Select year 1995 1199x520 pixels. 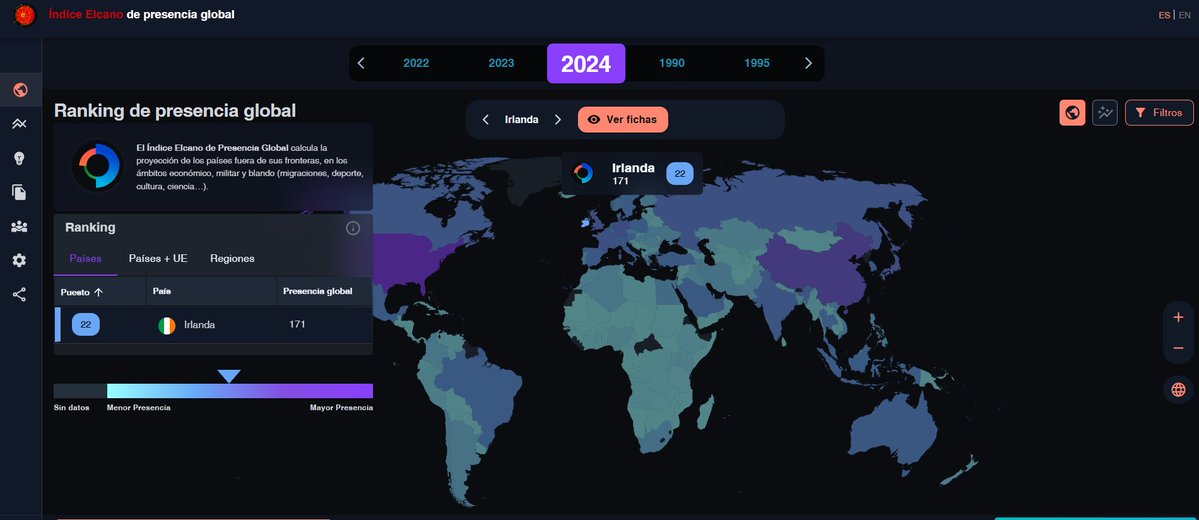pos(756,63)
